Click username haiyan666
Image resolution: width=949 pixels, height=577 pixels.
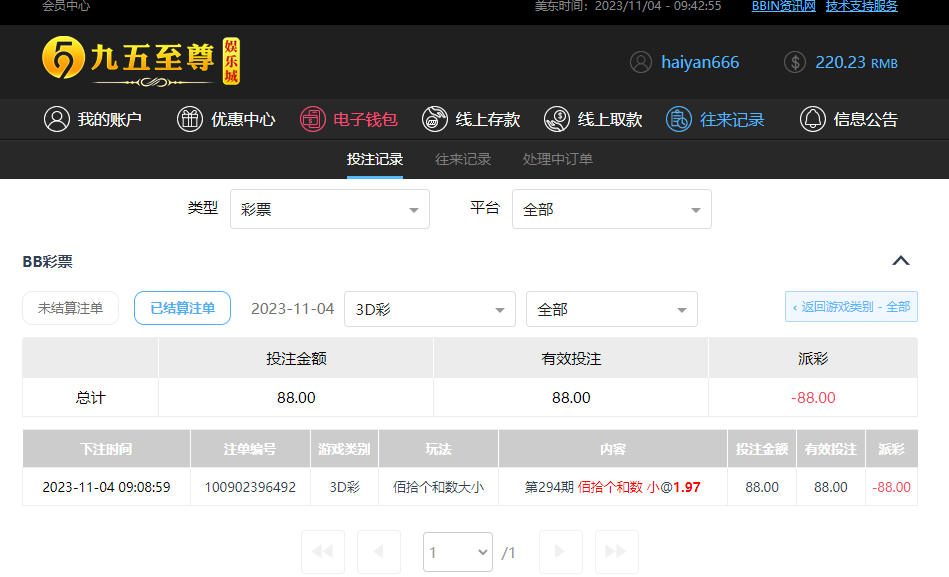pyautogui.click(x=700, y=62)
